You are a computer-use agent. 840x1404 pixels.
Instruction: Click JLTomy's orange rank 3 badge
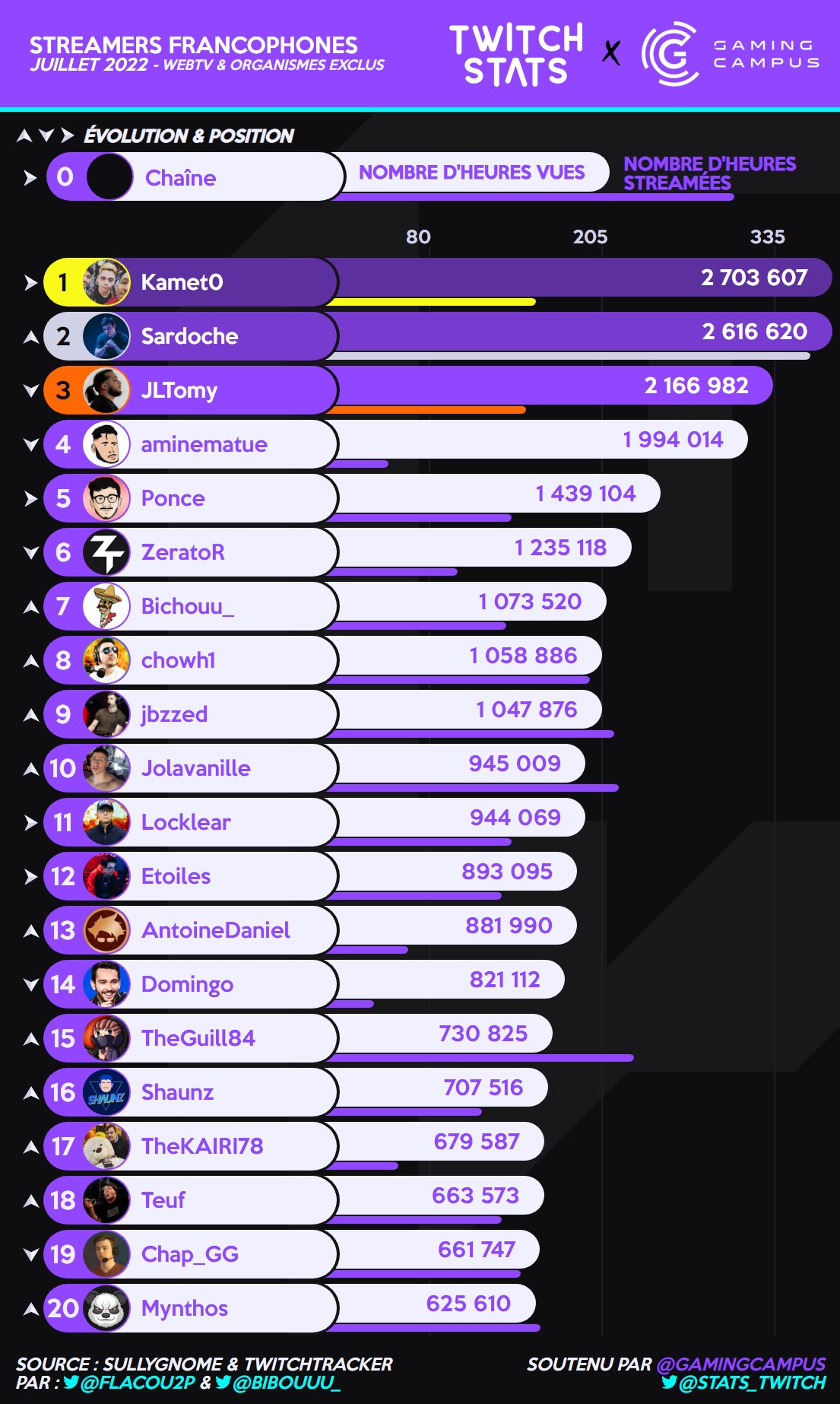click(63, 391)
